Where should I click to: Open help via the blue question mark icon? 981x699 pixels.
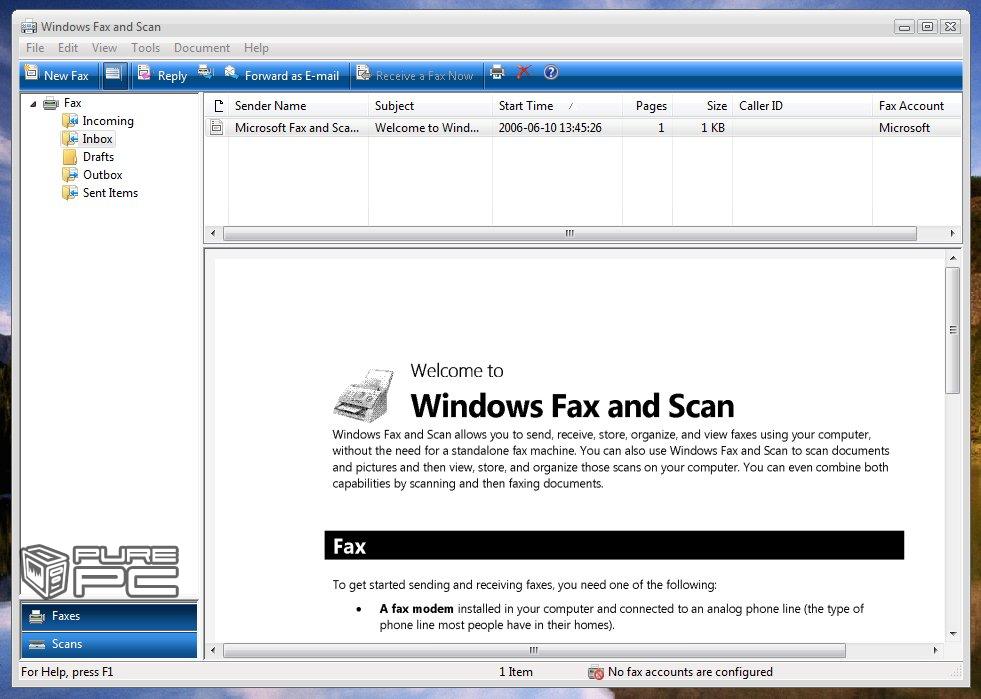[x=551, y=73]
